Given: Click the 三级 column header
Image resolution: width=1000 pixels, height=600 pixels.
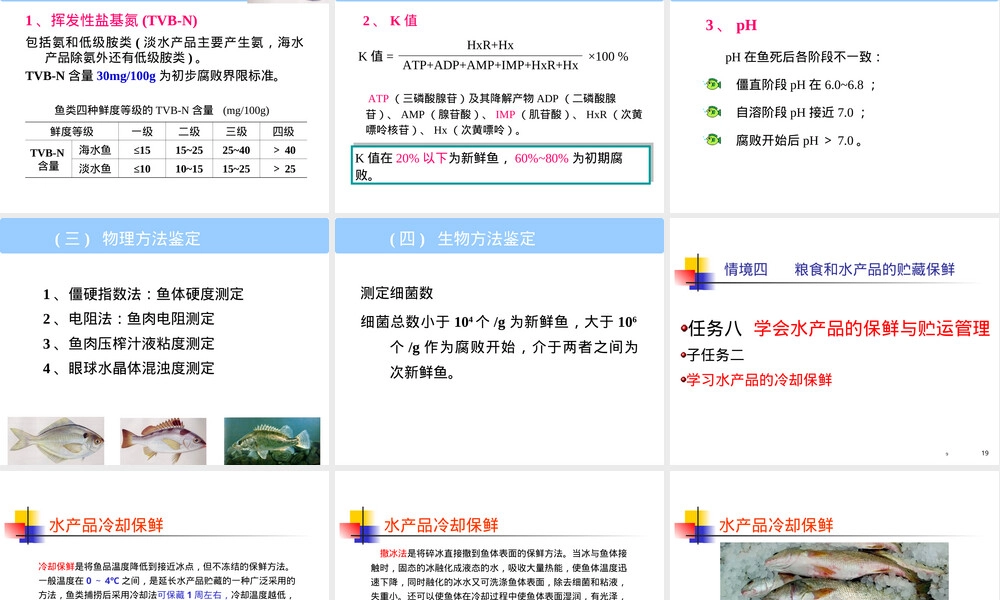Looking at the screenshot, I should coord(237,131).
